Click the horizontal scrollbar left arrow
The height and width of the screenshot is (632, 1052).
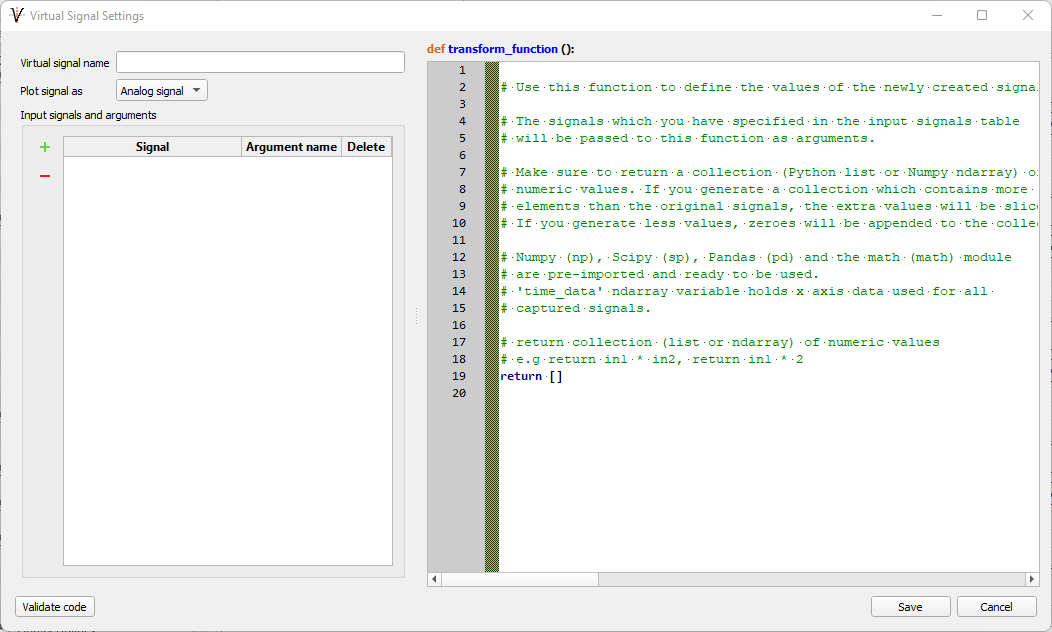coord(434,579)
